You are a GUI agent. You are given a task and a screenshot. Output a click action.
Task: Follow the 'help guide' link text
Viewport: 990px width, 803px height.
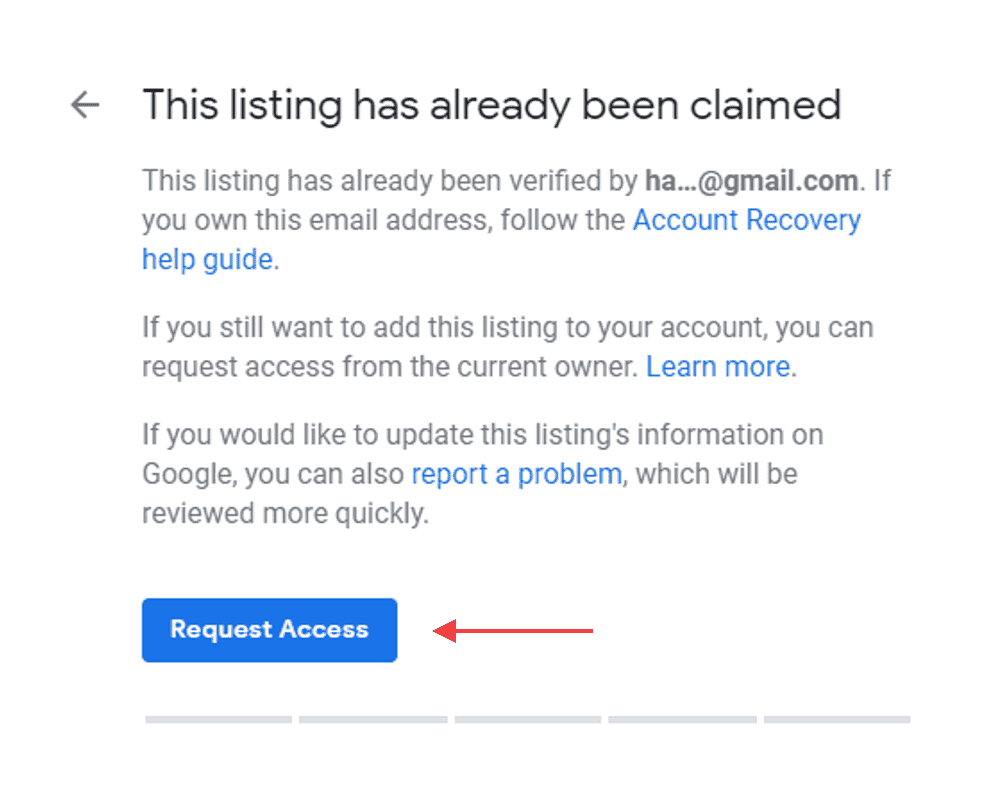click(208, 259)
